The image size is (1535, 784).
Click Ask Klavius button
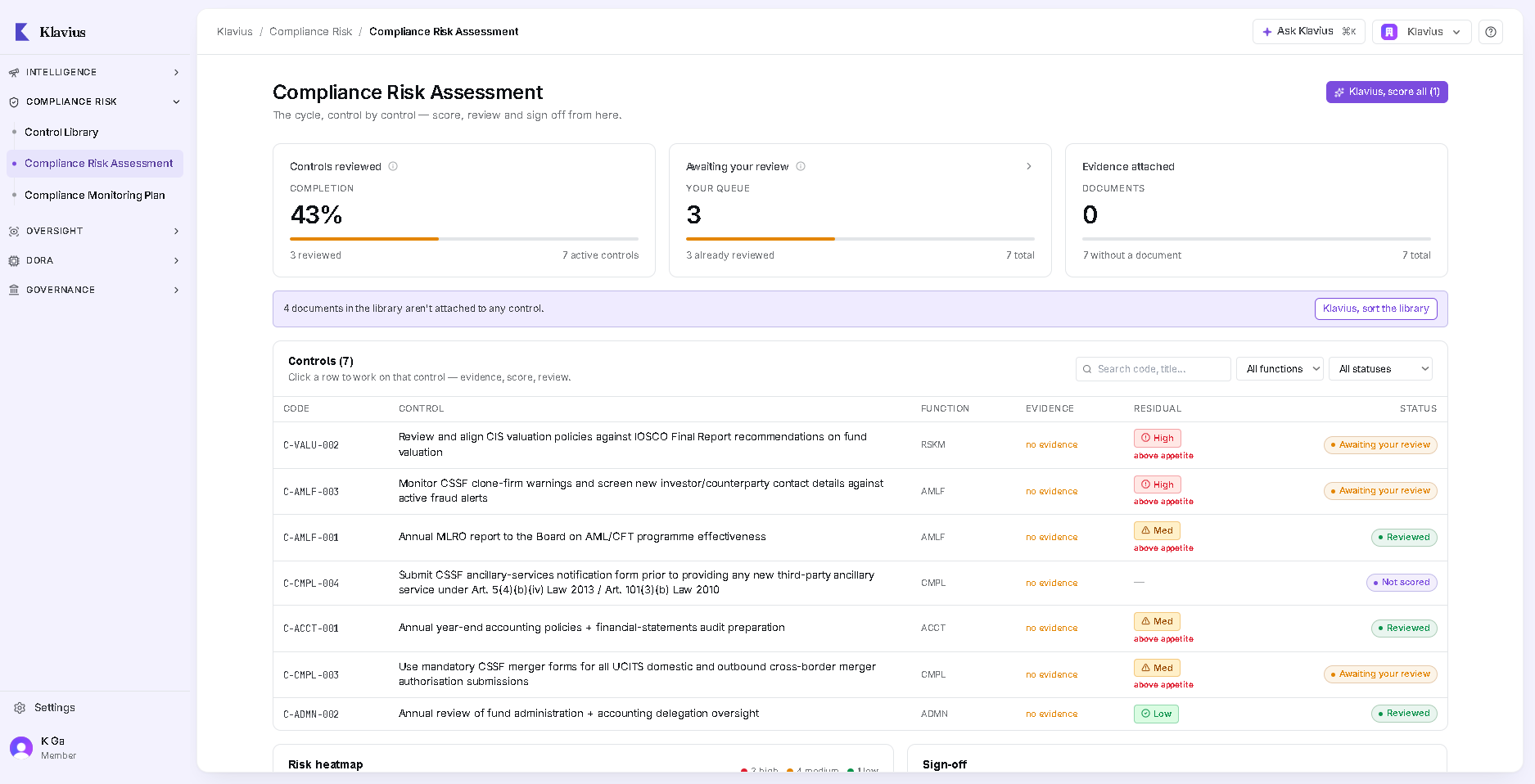point(1308,32)
